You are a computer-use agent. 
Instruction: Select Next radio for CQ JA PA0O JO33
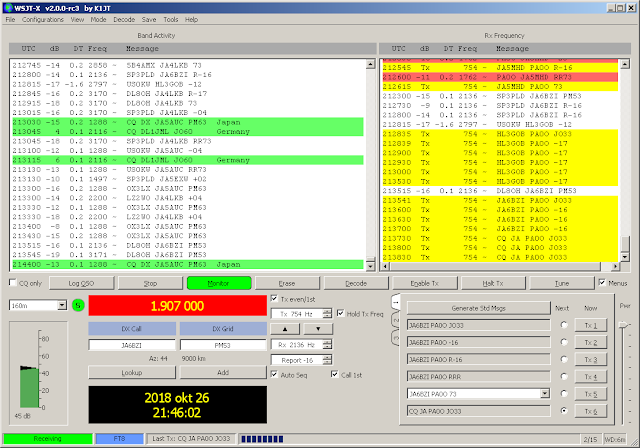564,411
